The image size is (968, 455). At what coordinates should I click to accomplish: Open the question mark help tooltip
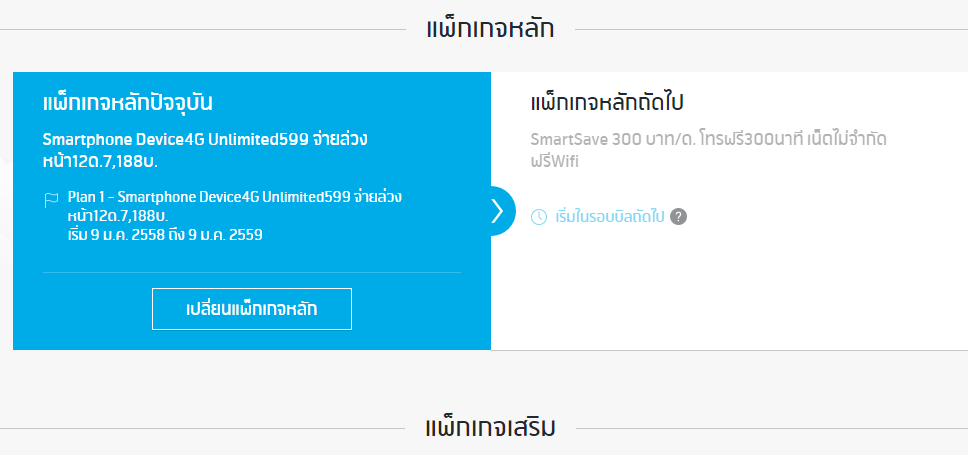pyautogui.click(x=679, y=216)
